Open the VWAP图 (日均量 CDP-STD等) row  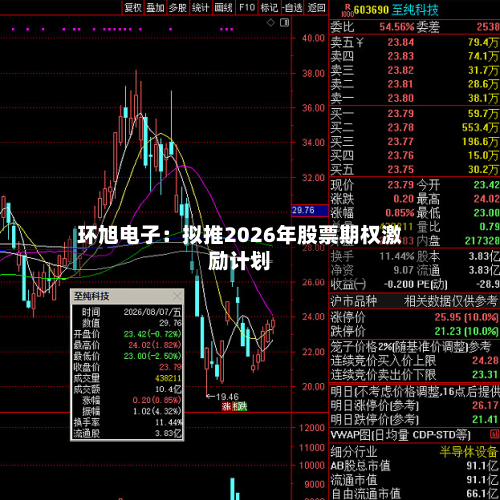pyautogui.click(x=414, y=435)
